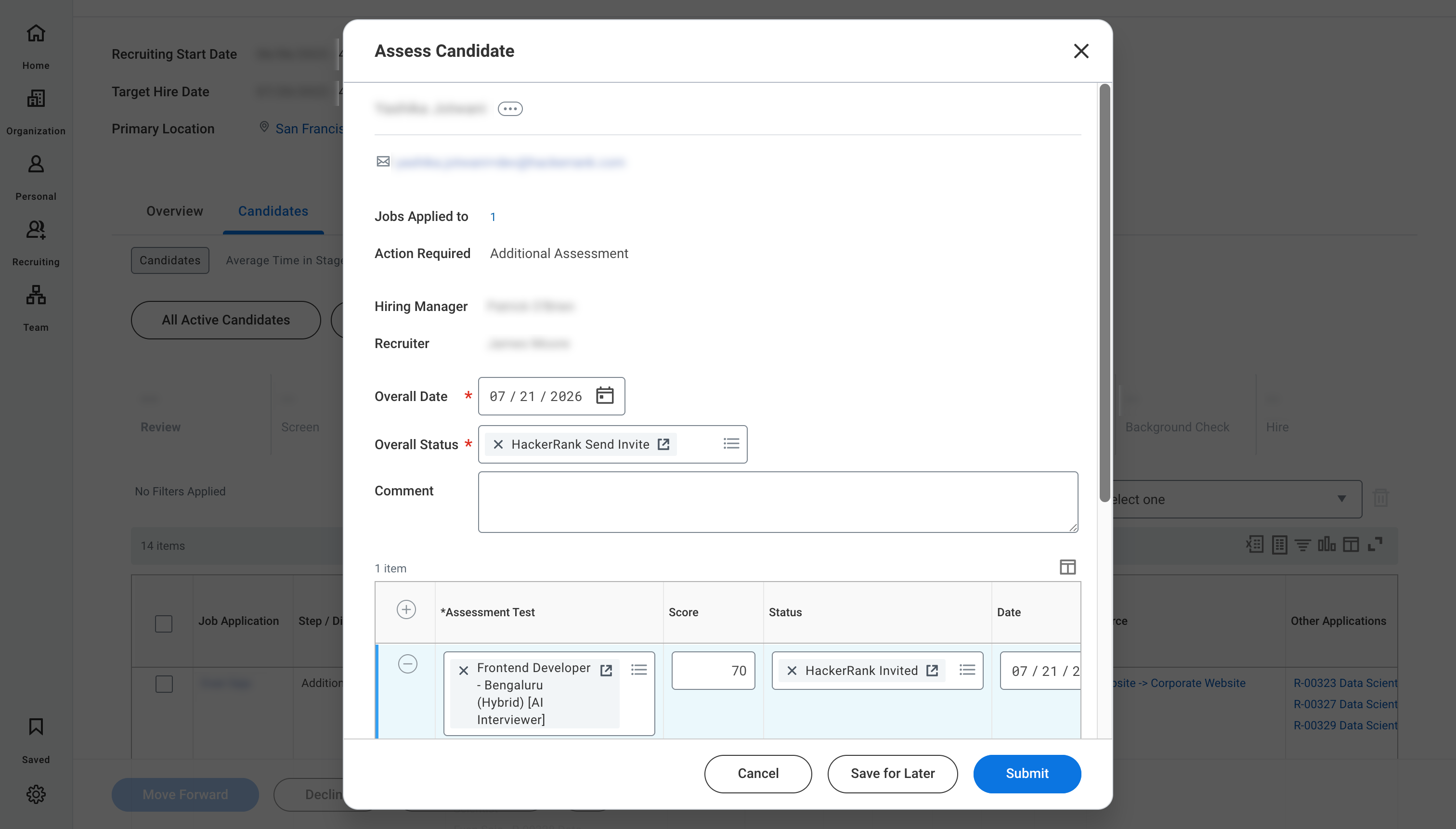This screenshot has width=1456, height=829.
Task: Remove the HackerRank Send Invite selection
Action: click(498, 444)
